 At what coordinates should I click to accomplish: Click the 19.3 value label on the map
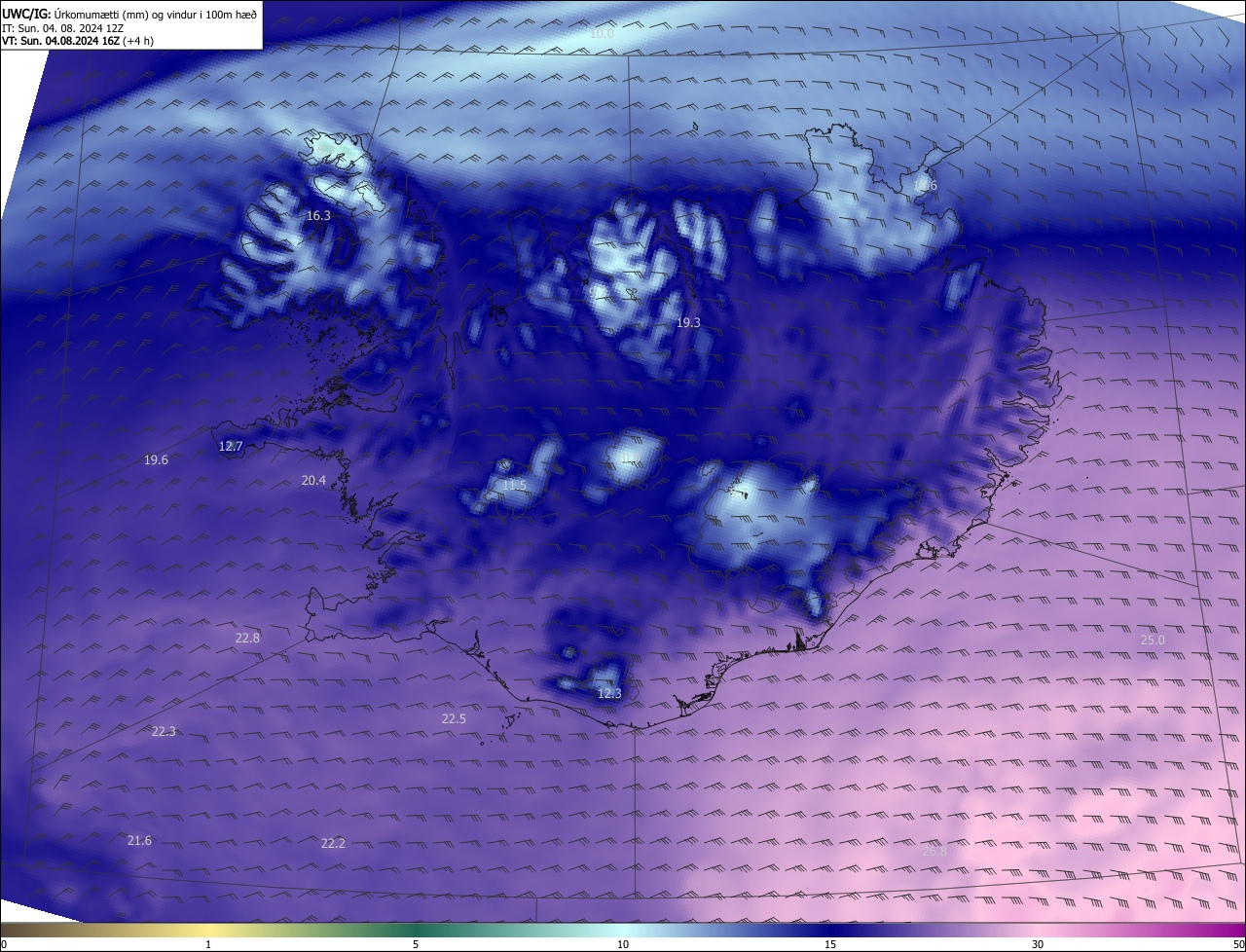688,321
